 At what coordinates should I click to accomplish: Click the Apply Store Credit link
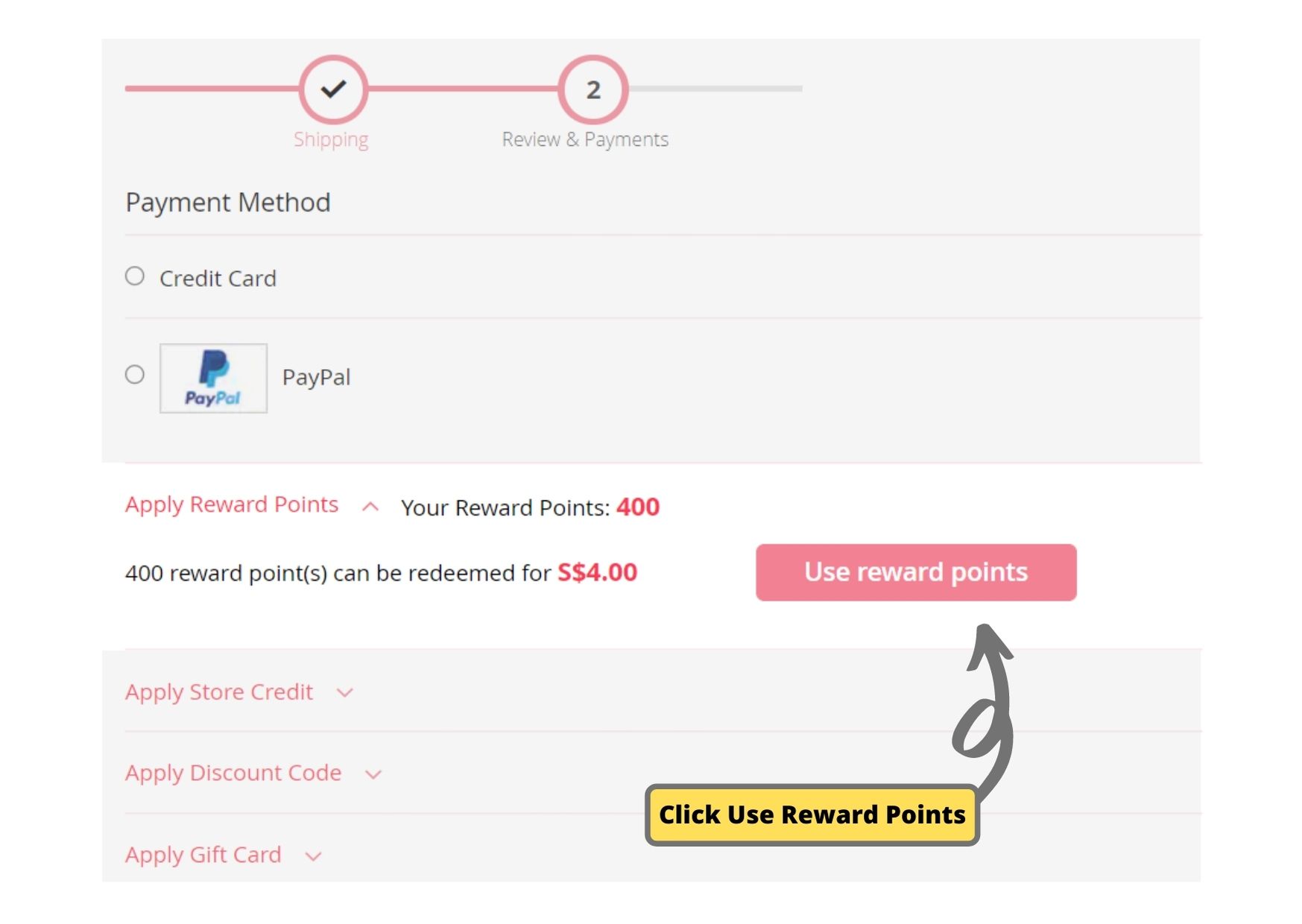pos(219,692)
